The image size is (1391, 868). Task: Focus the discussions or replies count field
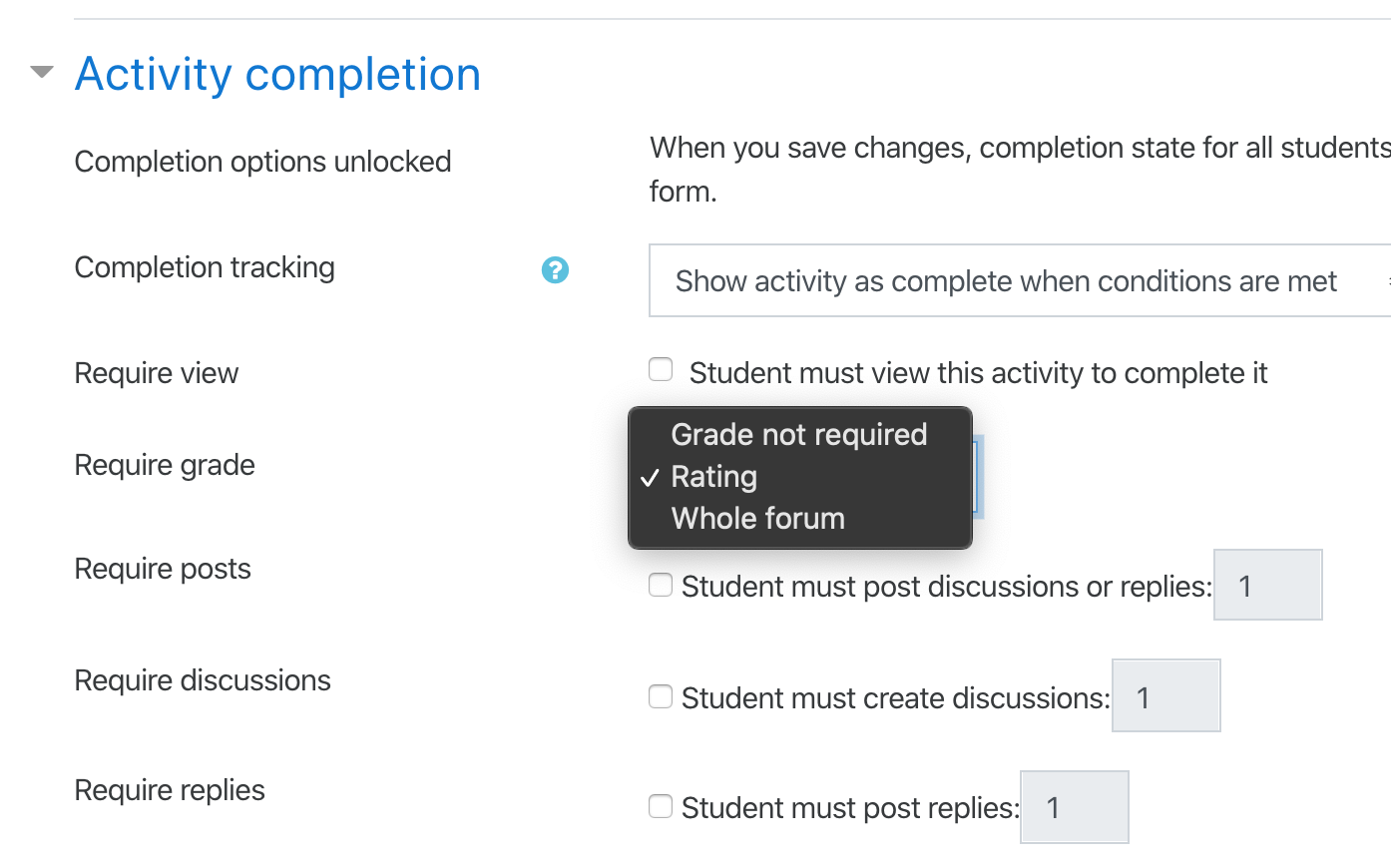[x=1268, y=585]
